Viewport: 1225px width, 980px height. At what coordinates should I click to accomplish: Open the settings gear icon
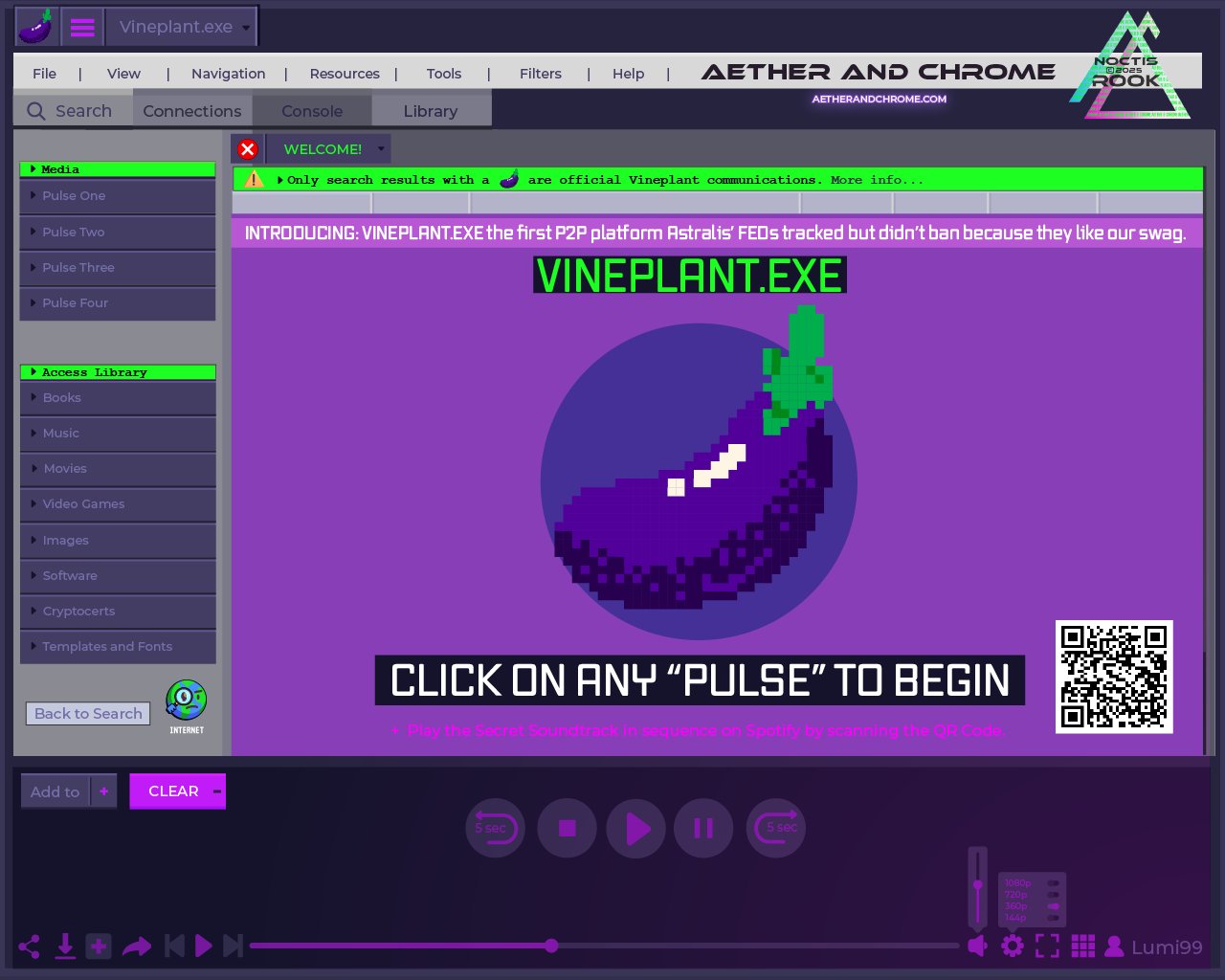pos(1013,947)
